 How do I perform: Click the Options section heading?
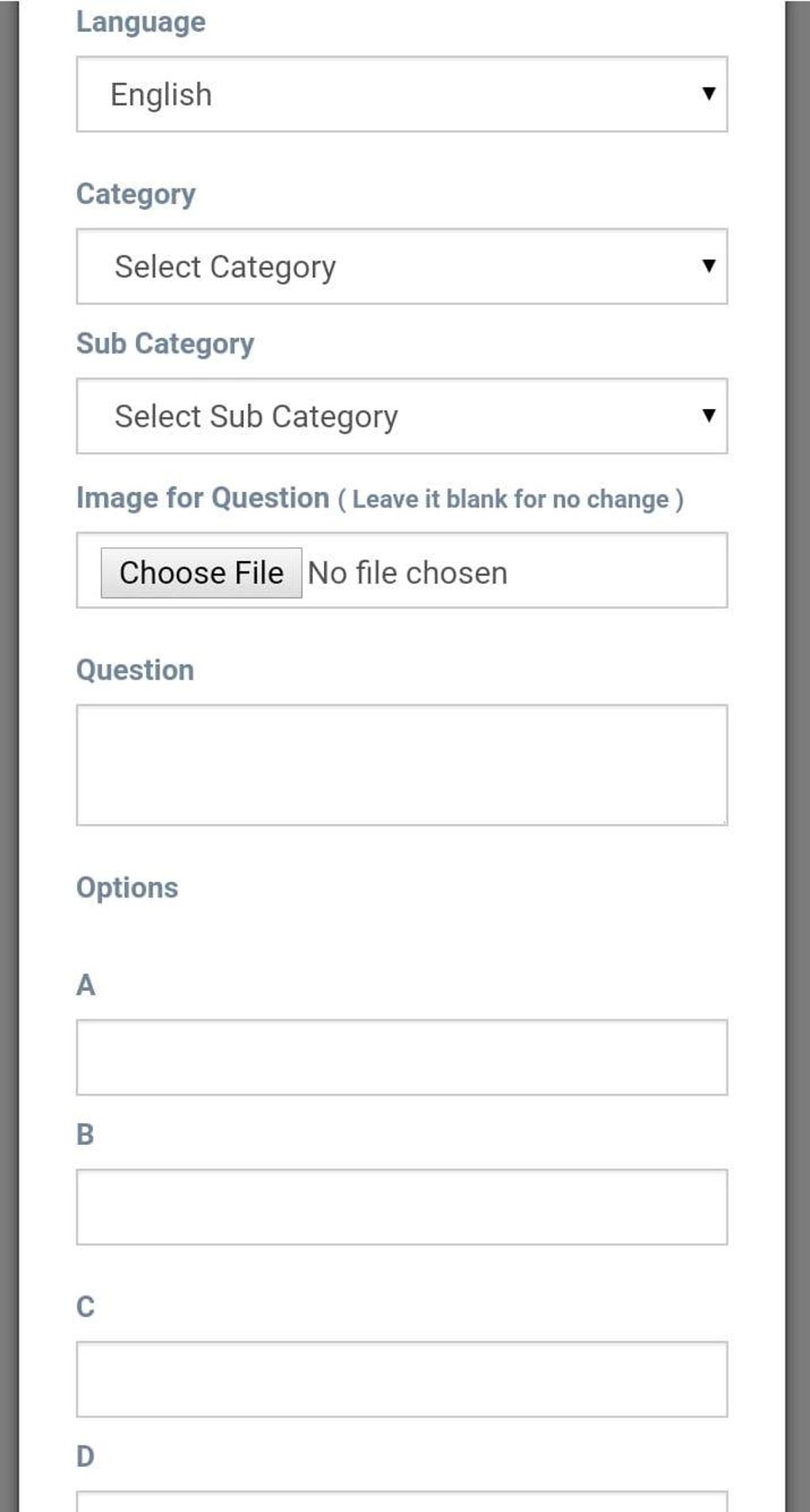point(126,887)
